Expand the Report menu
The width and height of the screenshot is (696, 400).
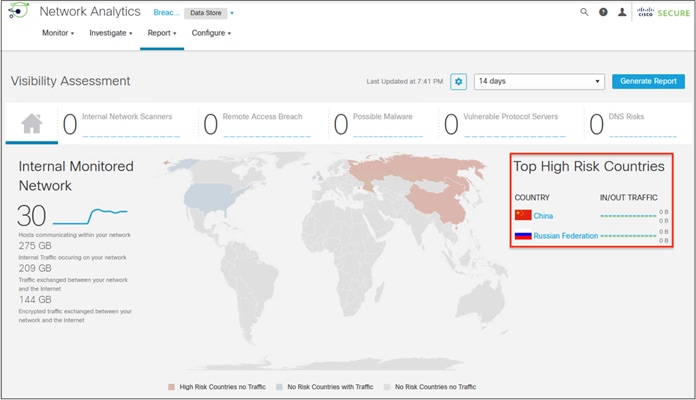(162, 33)
